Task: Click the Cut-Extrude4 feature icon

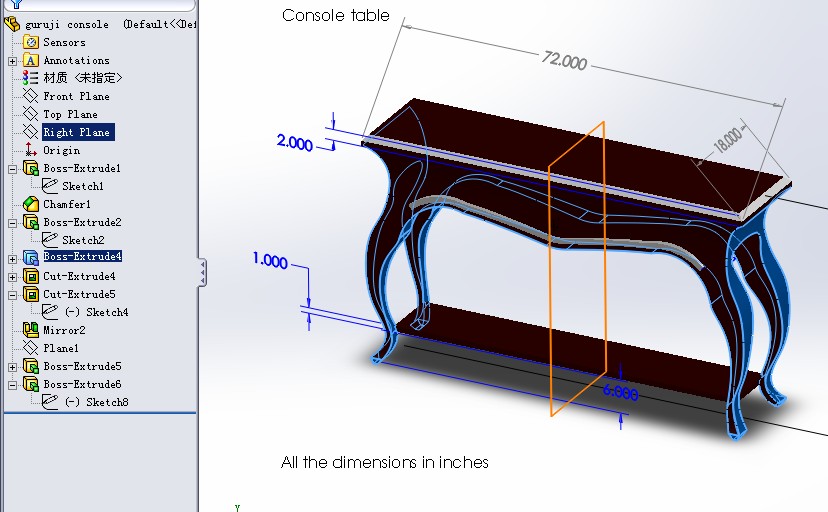Action: click(31, 276)
